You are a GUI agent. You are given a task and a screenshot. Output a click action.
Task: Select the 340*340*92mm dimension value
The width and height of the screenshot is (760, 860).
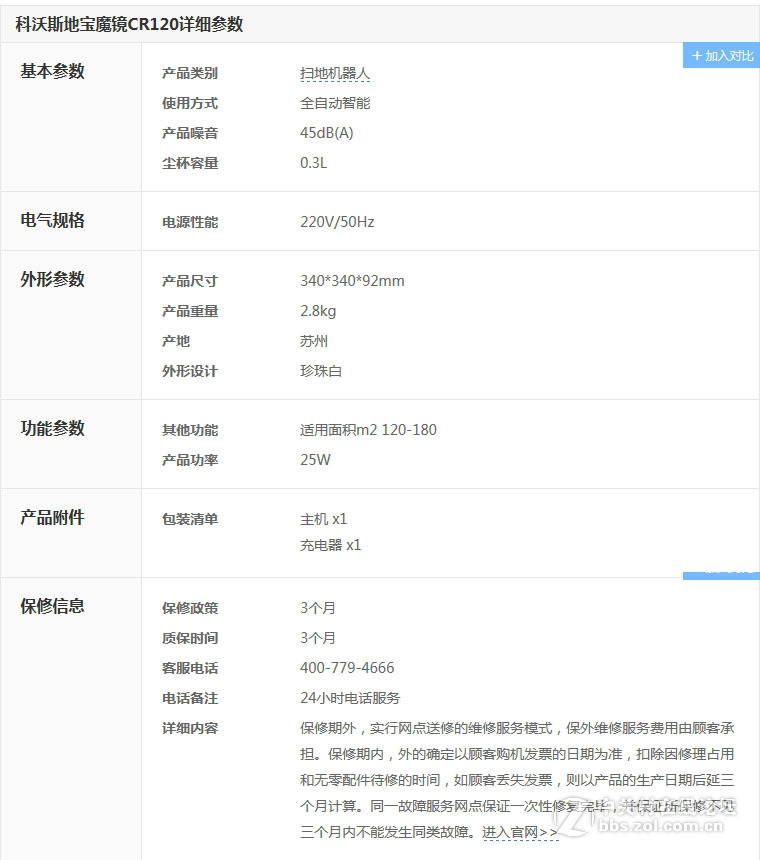[x=352, y=281]
